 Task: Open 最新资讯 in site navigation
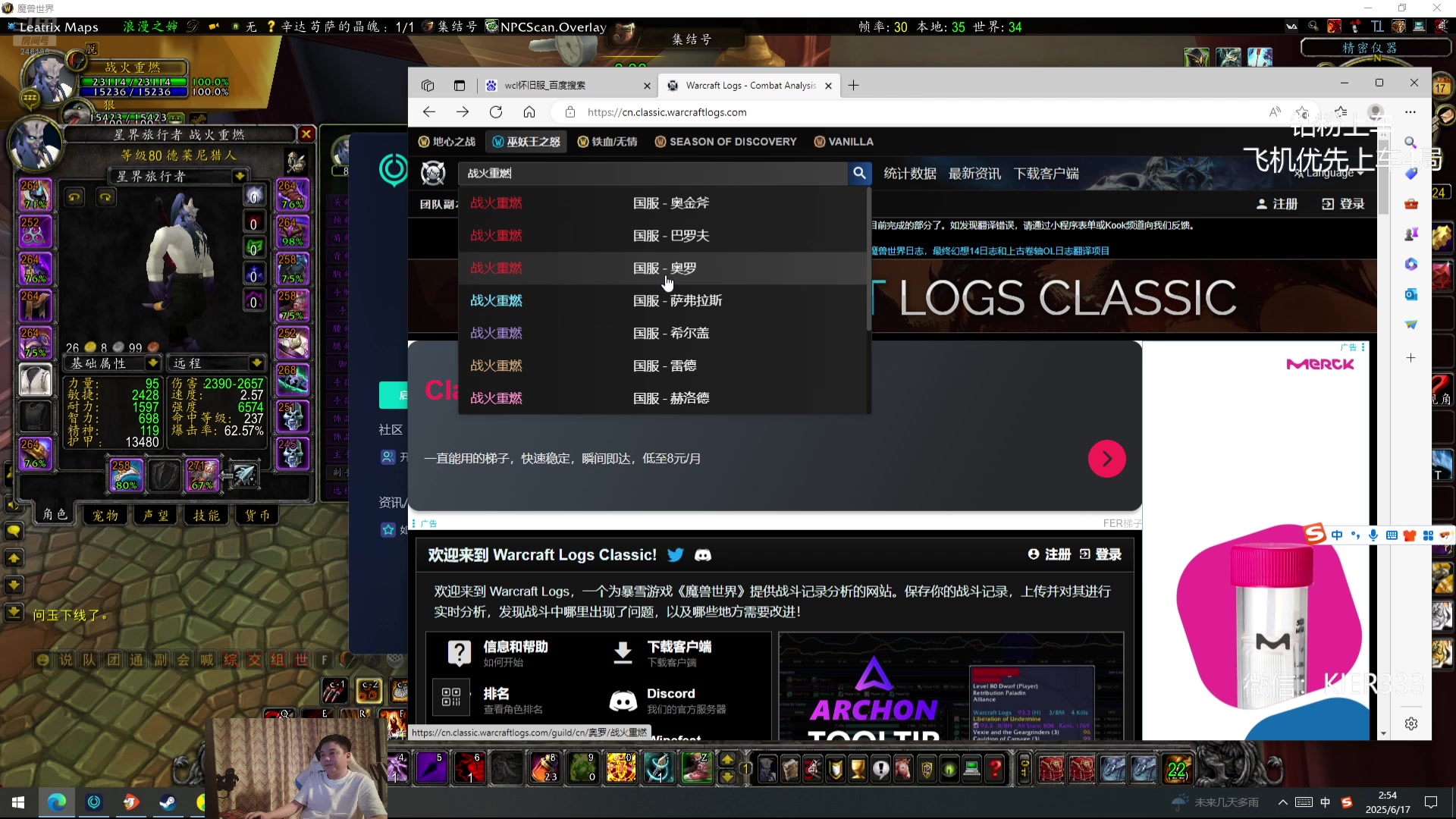click(974, 174)
